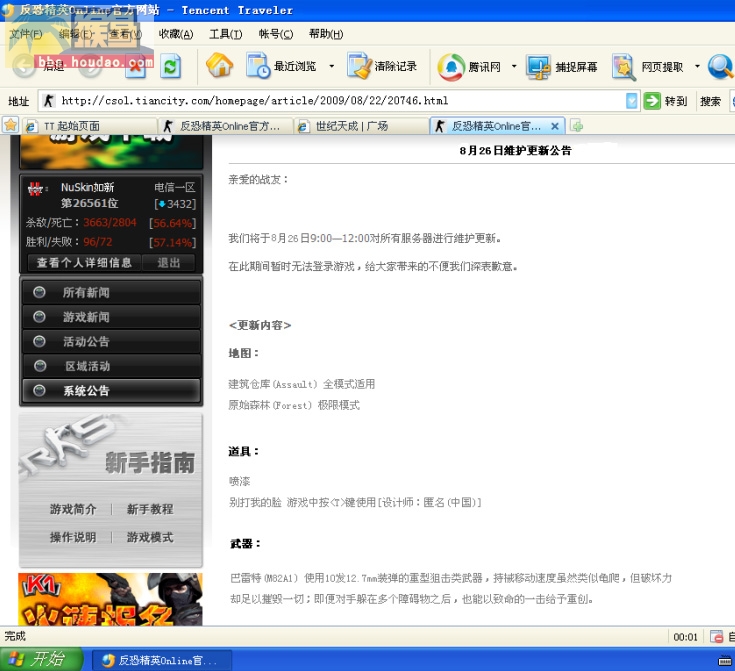Screen dimensions: 735x671
Task: Click the magnifier search icon in toolbar
Action: tap(720, 67)
